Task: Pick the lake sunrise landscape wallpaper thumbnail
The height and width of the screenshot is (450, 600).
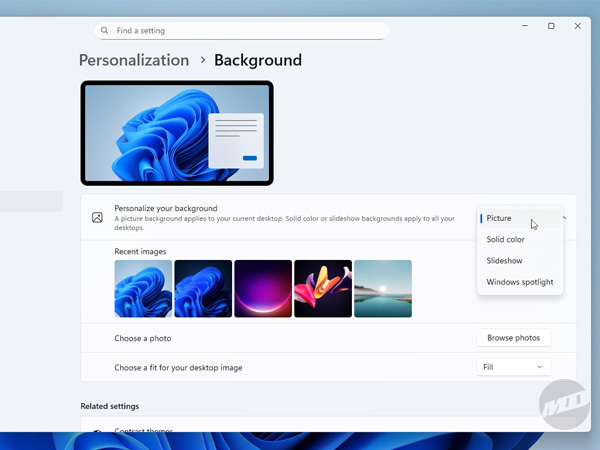Action: pyautogui.click(x=383, y=289)
